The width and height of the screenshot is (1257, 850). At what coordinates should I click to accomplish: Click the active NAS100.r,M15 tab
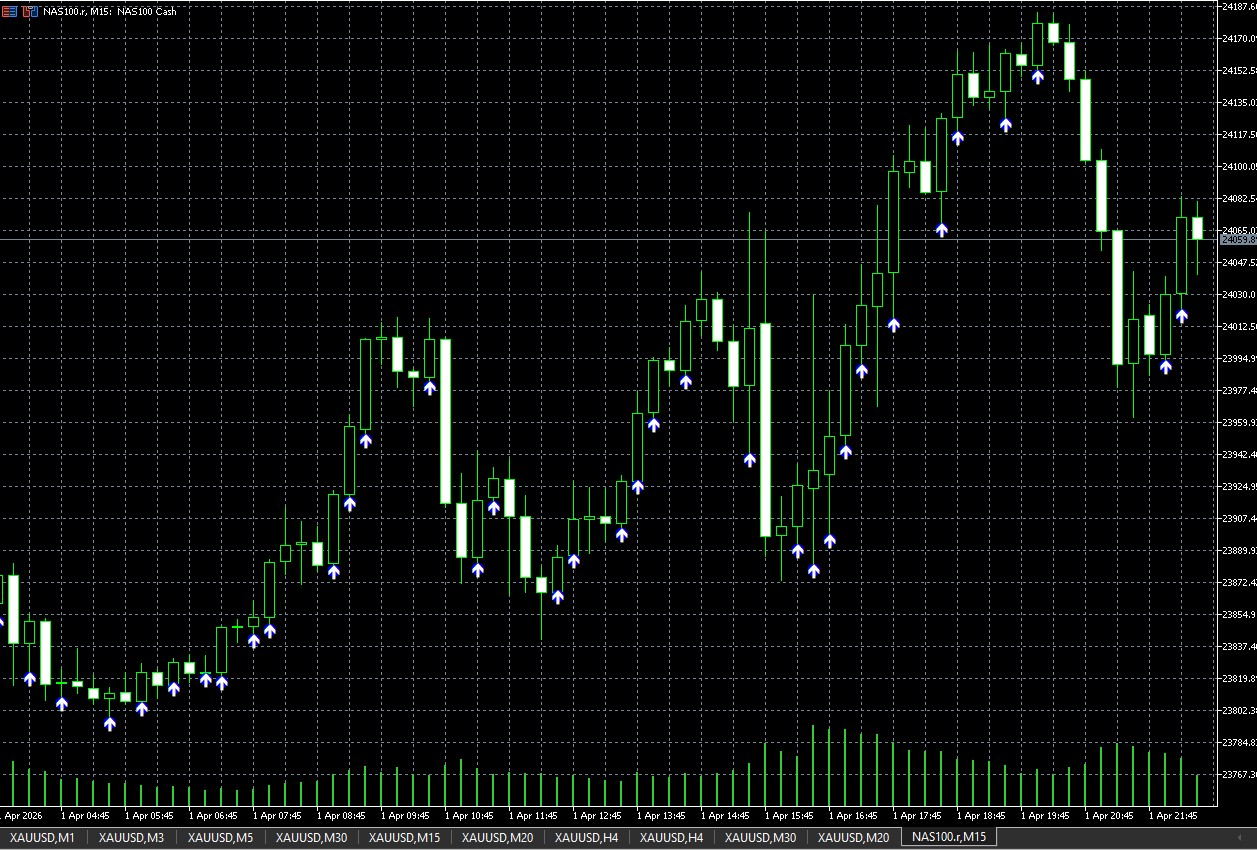[948, 837]
